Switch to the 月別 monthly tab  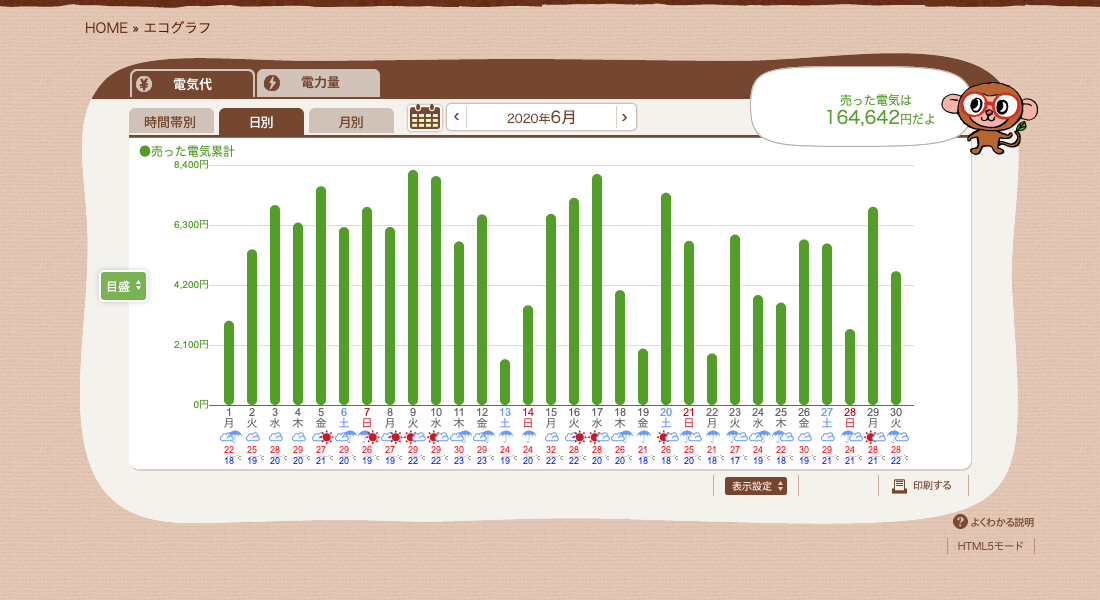click(x=351, y=122)
